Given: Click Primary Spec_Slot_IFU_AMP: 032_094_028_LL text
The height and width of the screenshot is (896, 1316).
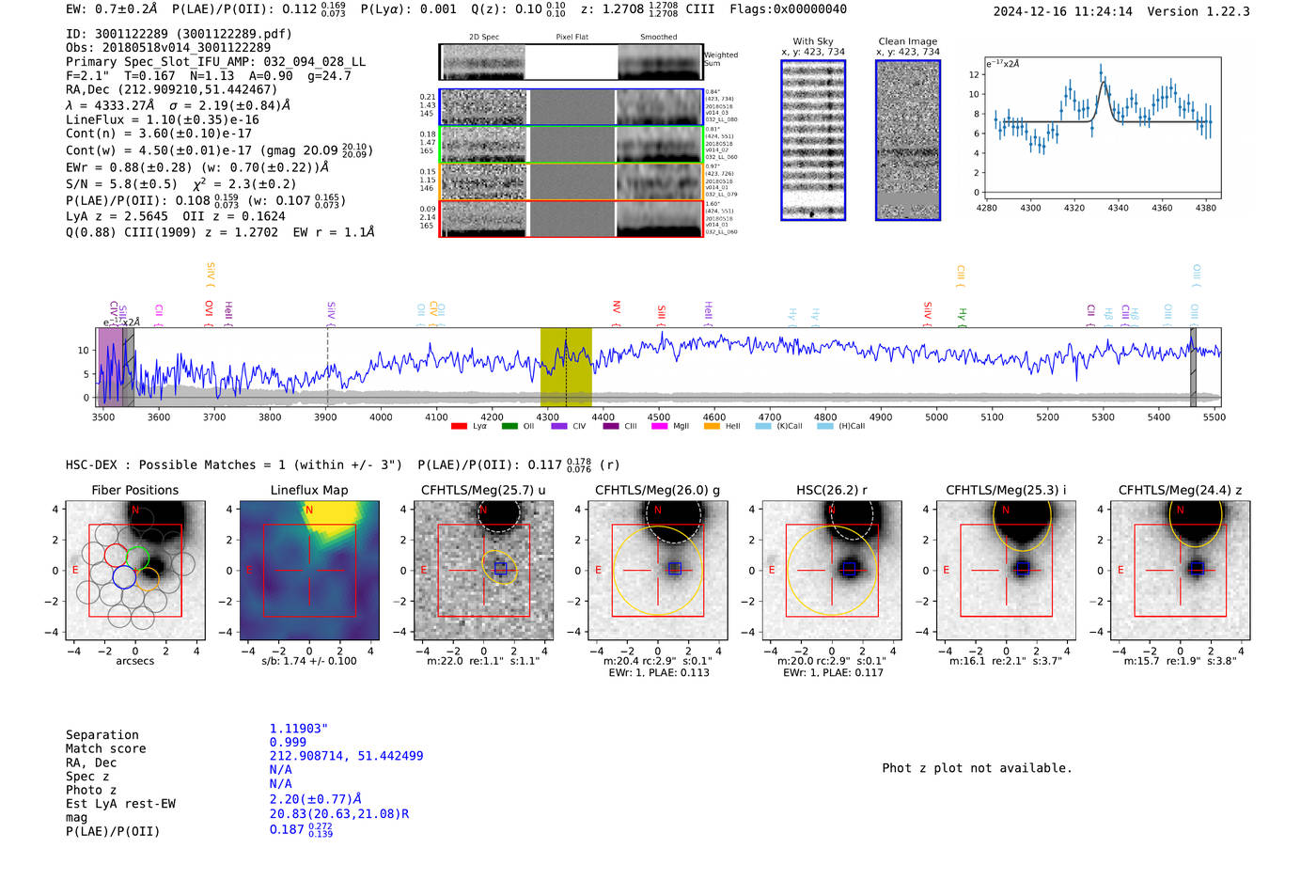Looking at the screenshot, I should tap(216, 62).
